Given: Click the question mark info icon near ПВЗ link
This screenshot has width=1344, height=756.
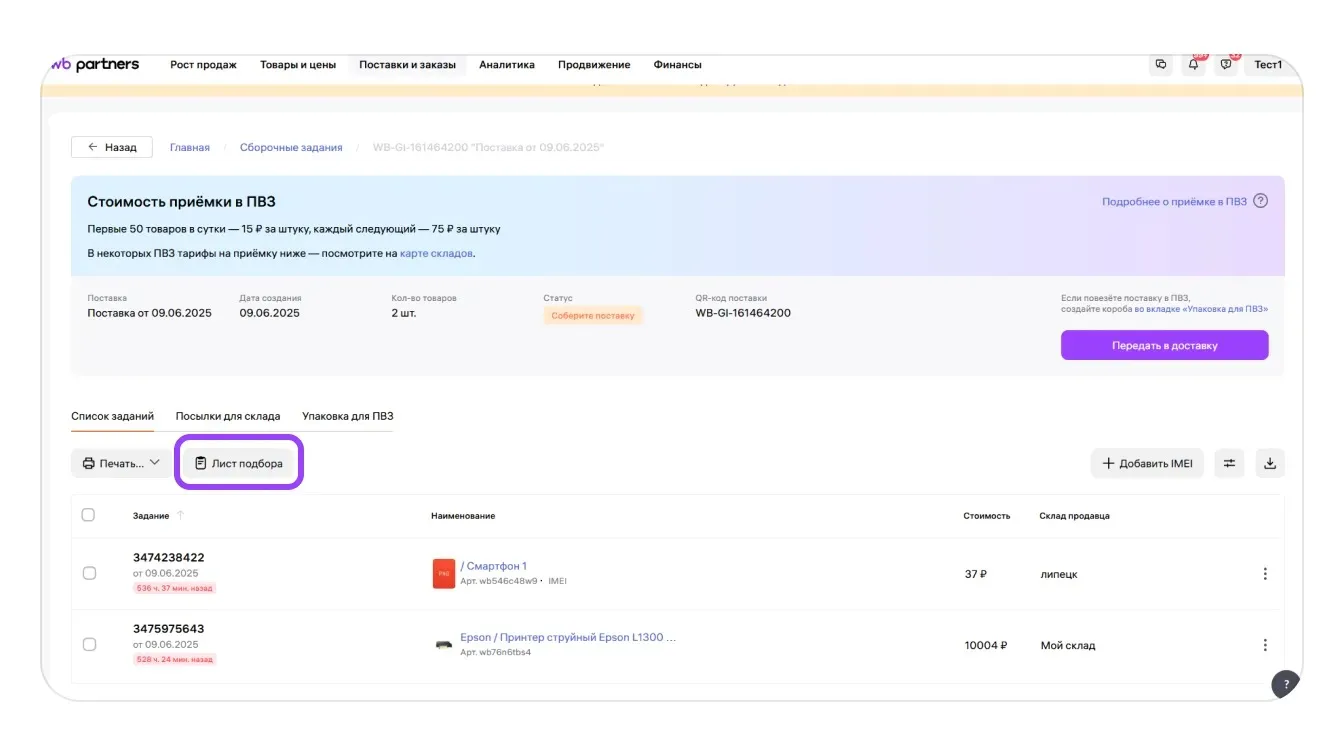Looking at the screenshot, I should coord(1260,201).
